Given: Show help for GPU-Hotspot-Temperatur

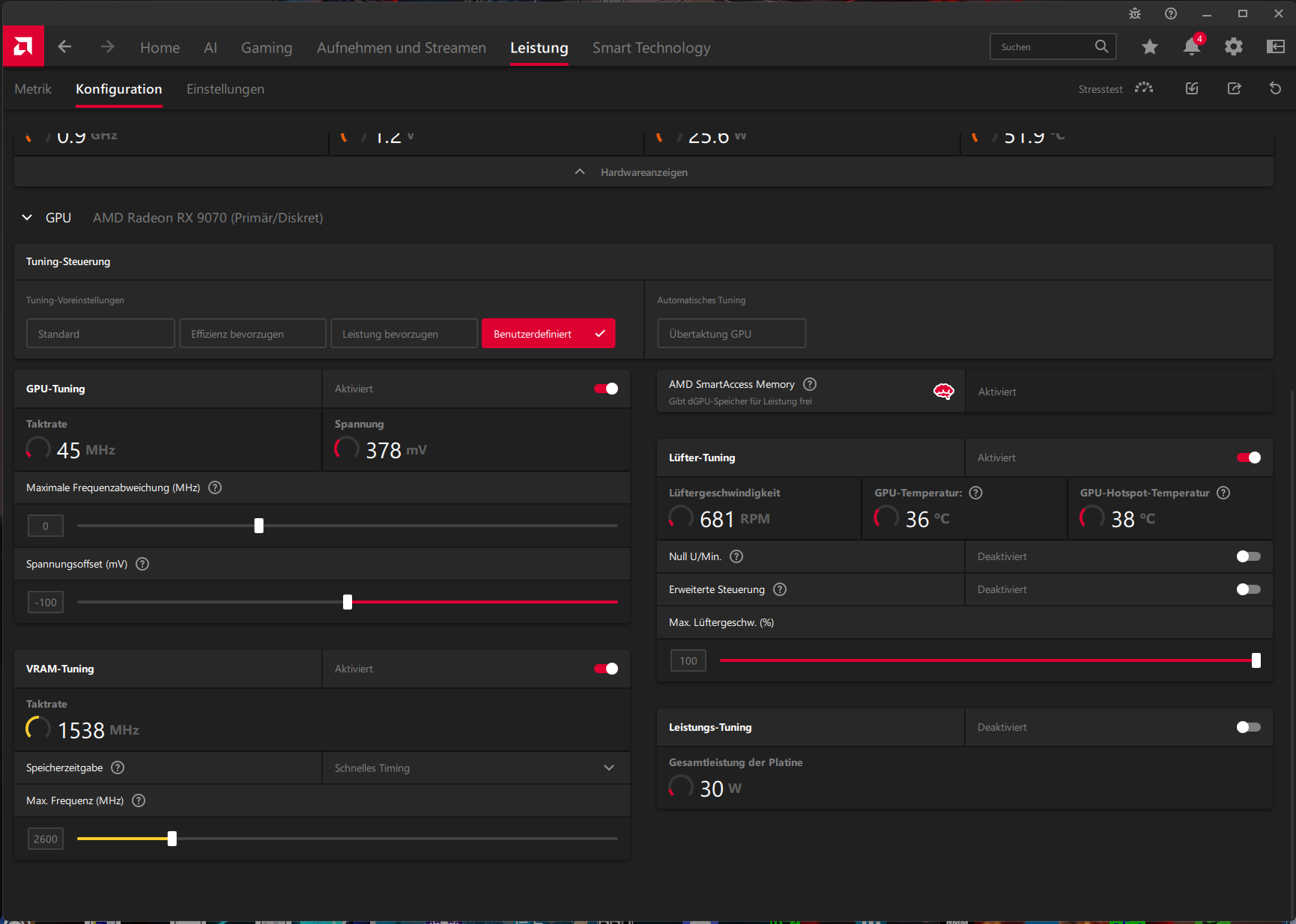Looking at the screenshot, I should coord(1223,493).
